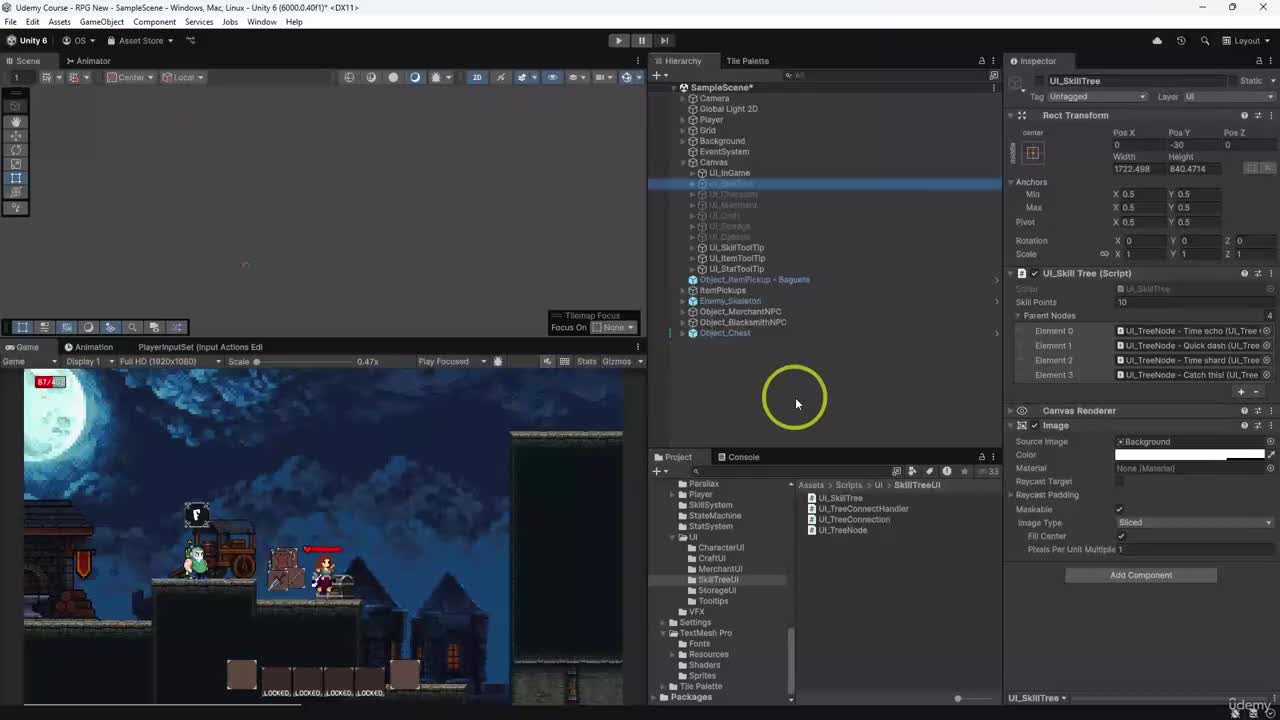The height and width of the screenshot is (720, 1280).
Task: Open Undo History from top toolbar
Action: pos(1181,41)
